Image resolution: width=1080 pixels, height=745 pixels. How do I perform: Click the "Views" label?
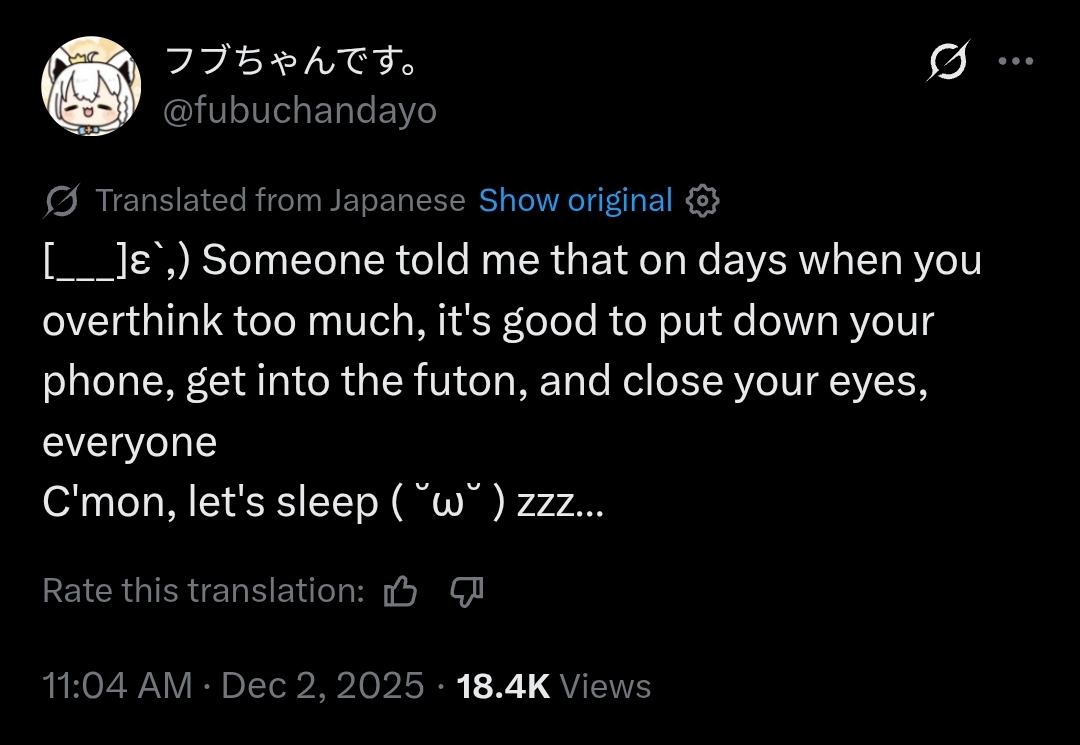[605, 686]
